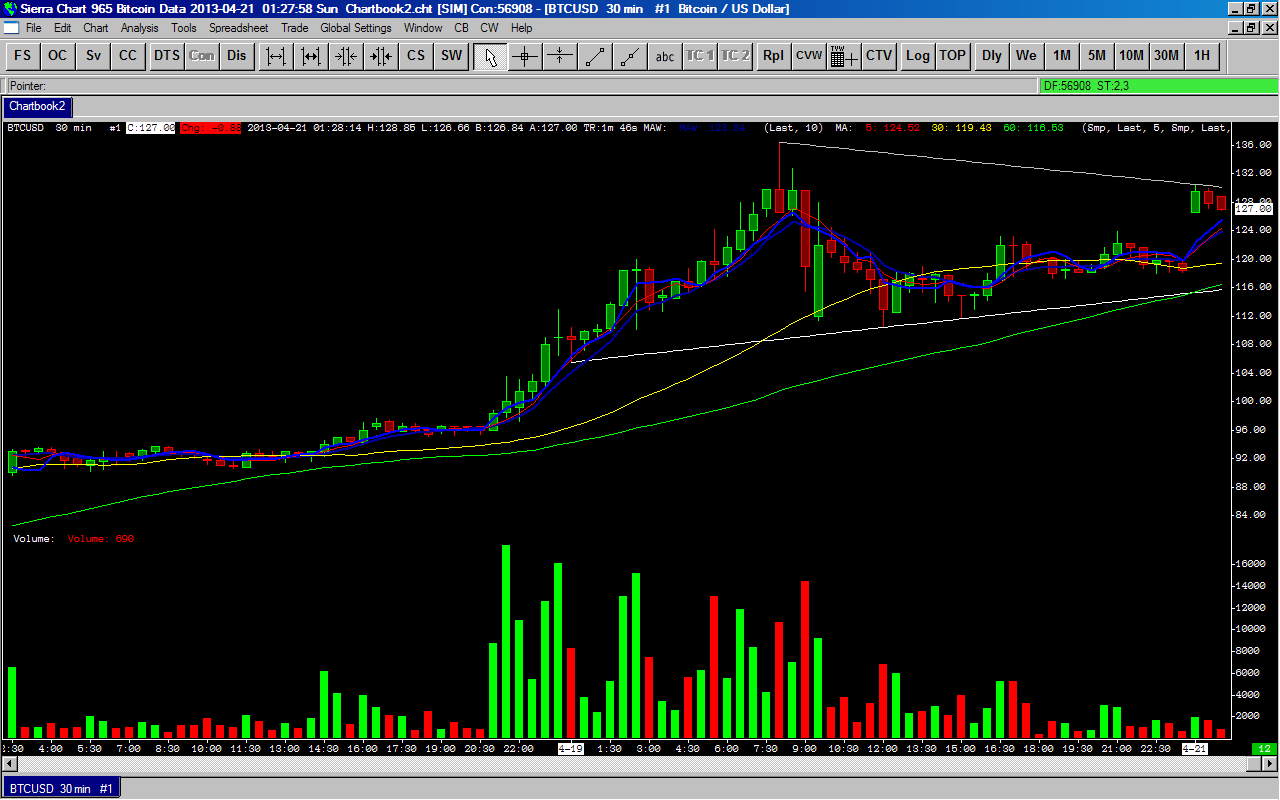Click the red Volume value label

click(101, 539)
